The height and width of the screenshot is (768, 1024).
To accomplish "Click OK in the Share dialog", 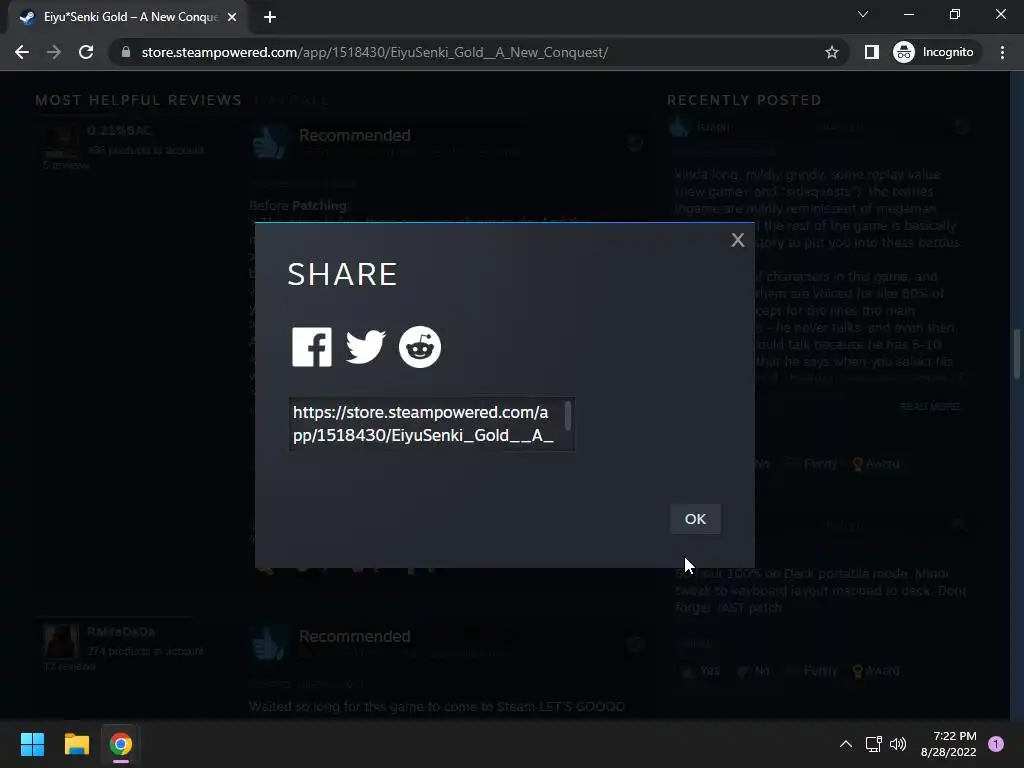I will click(x=696, y=519).
